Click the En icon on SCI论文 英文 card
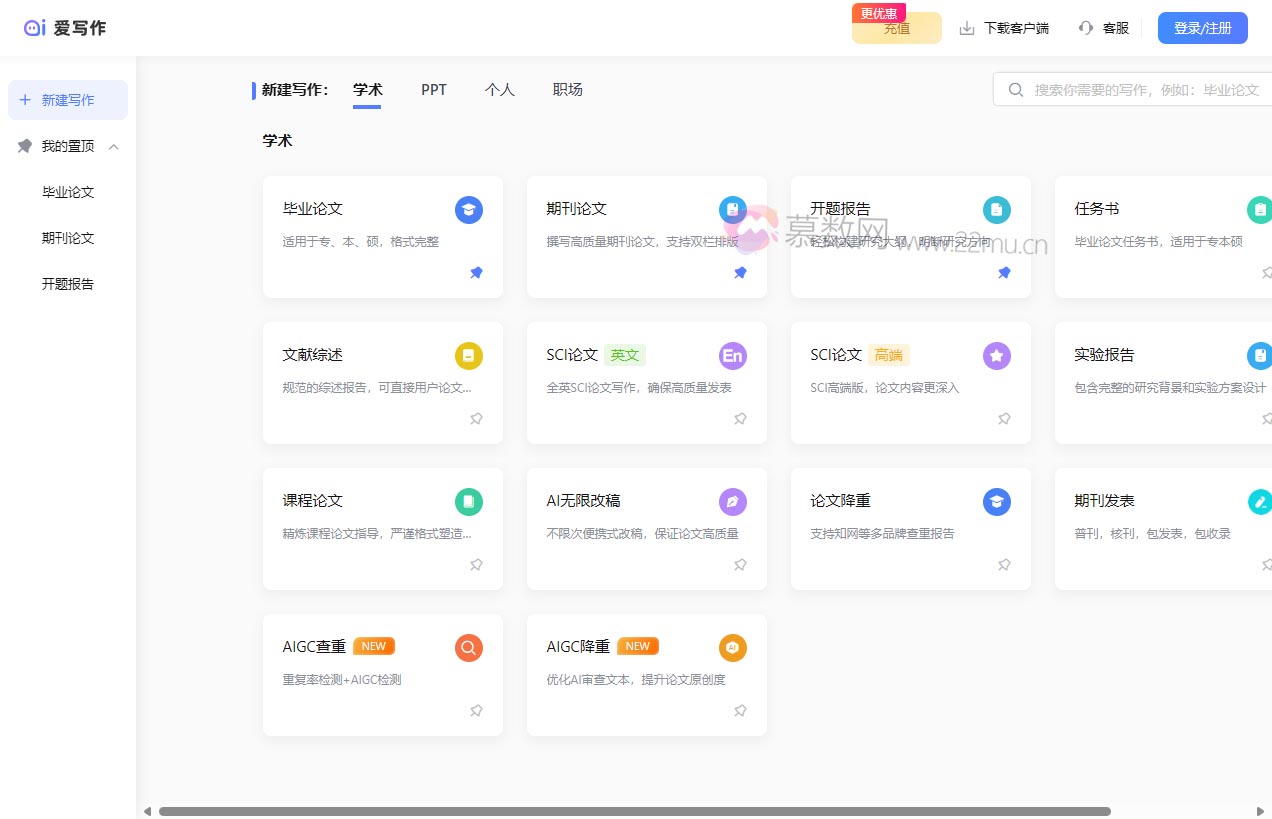 coord(732,356)
